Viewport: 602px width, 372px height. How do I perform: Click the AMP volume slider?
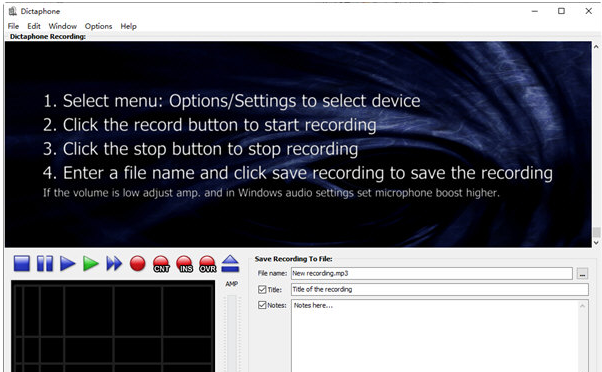[x=231, y=333]
